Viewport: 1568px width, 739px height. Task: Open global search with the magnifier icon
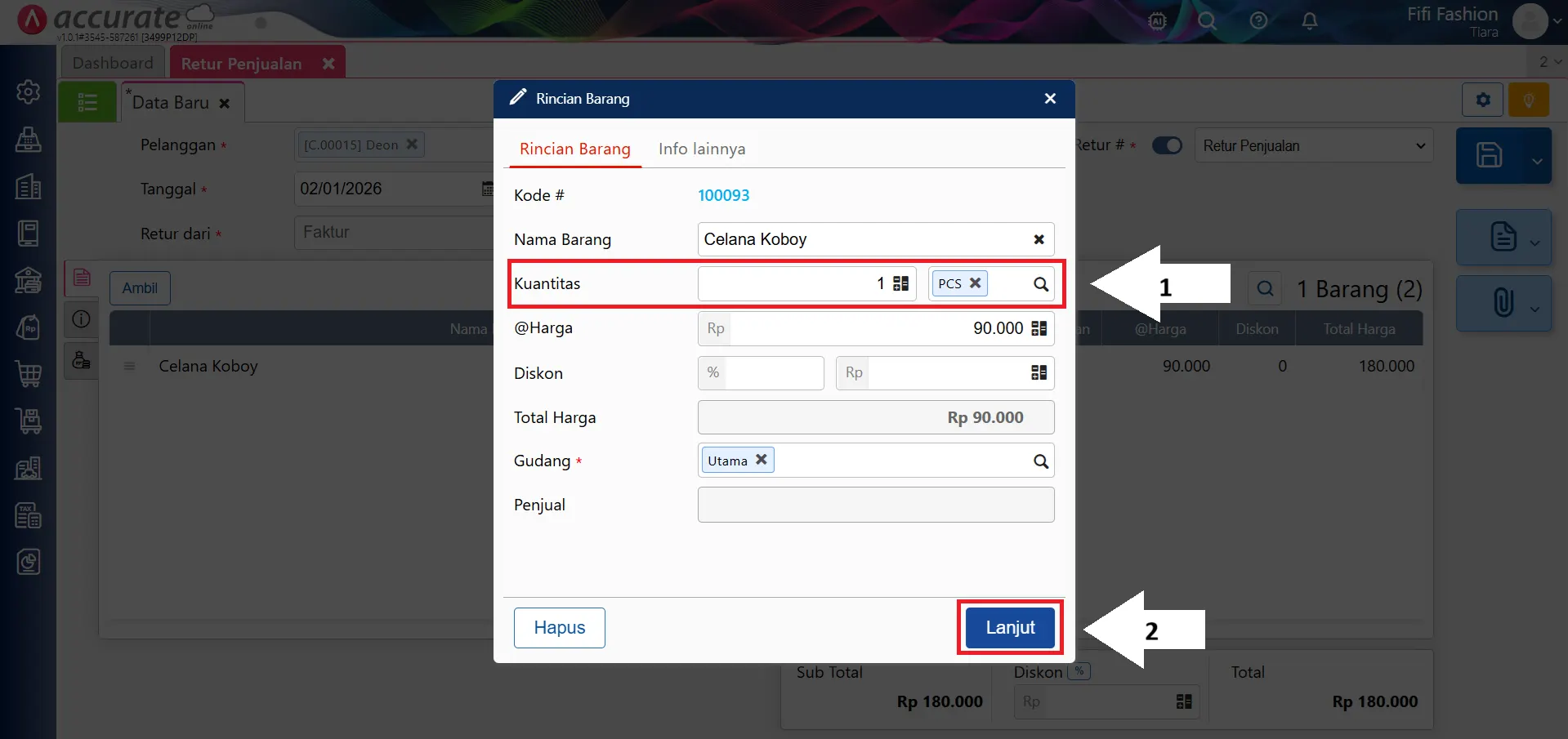tap(1208, 21)
